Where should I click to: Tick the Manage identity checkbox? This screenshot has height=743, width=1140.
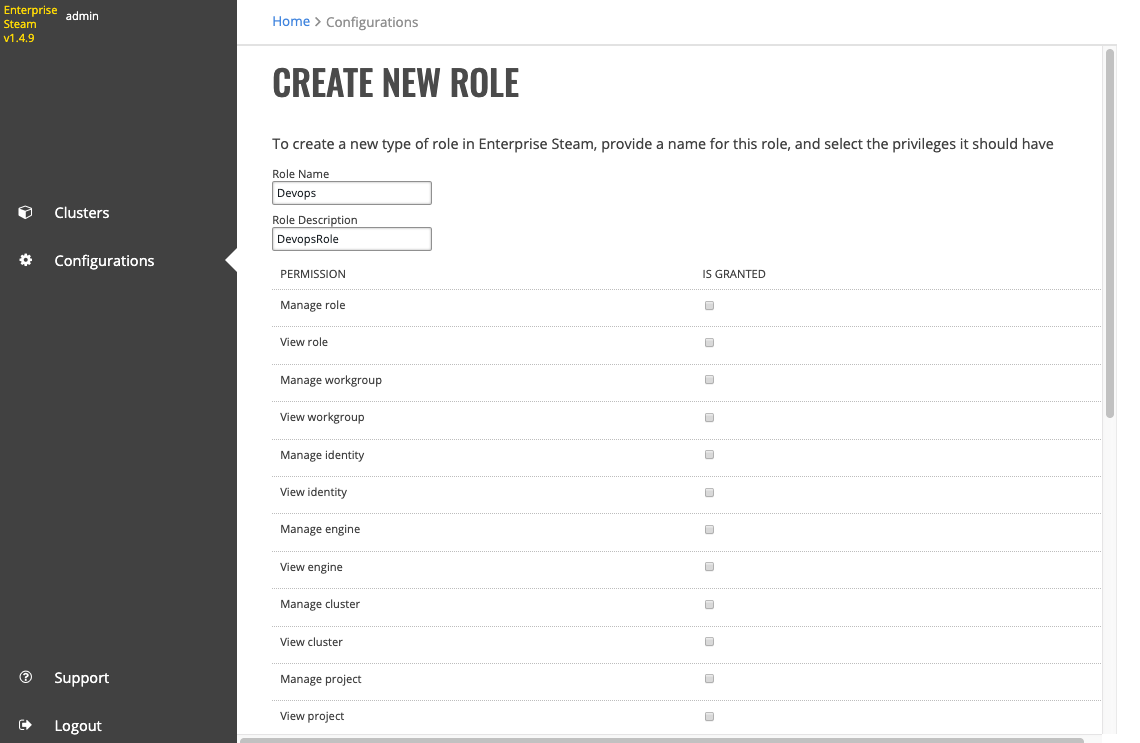[709, 454]
